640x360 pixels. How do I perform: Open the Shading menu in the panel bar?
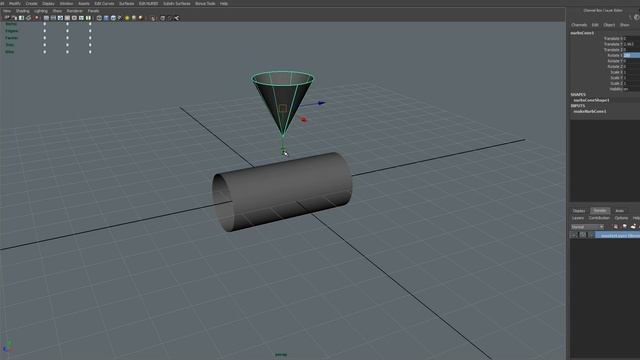pyautogui.click(x=22, y=11)
